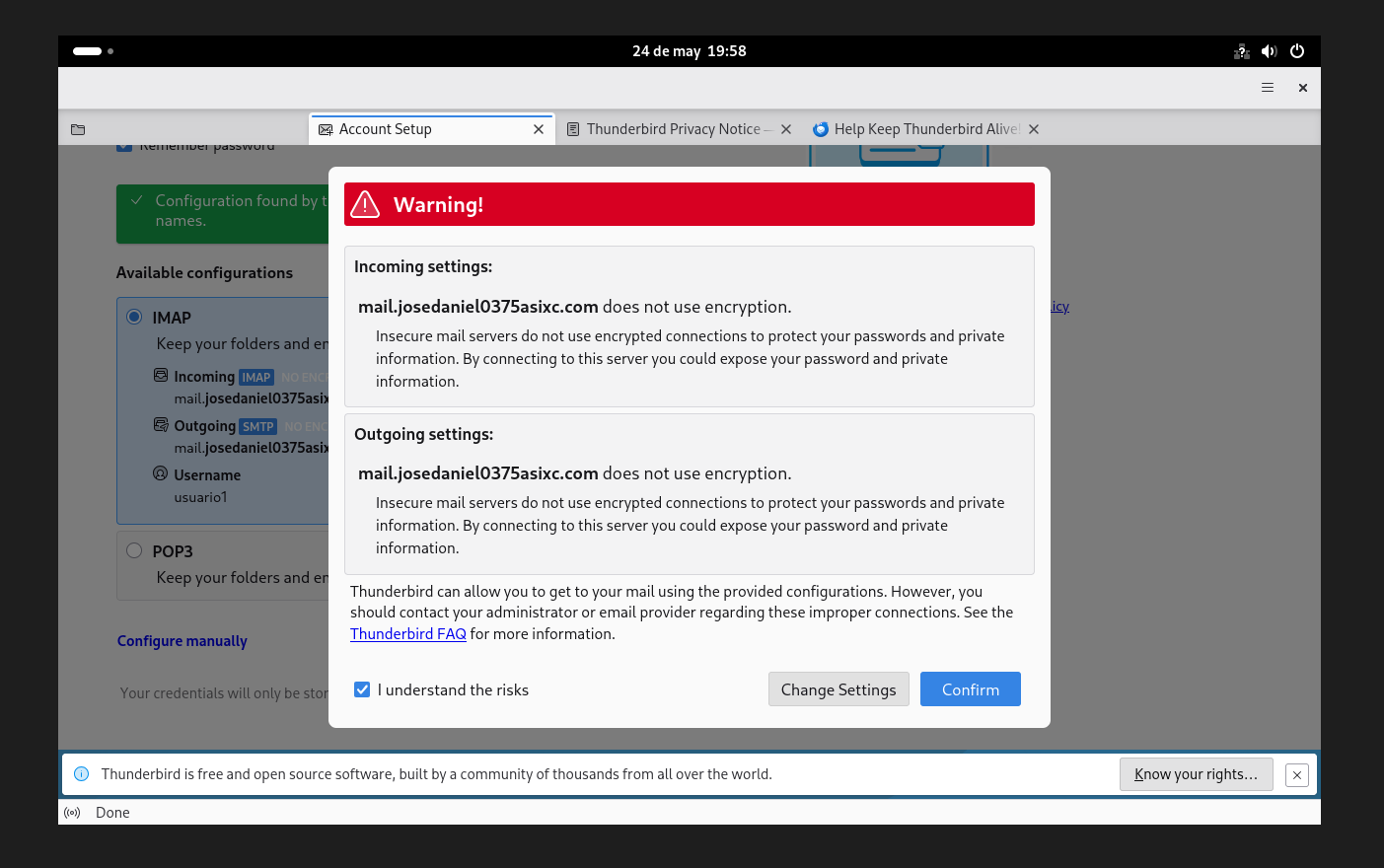Viewport: 1384px width, 868px height.
Task: Click the IMAP protocol badge beside Incoming
Action: point(256,377)
